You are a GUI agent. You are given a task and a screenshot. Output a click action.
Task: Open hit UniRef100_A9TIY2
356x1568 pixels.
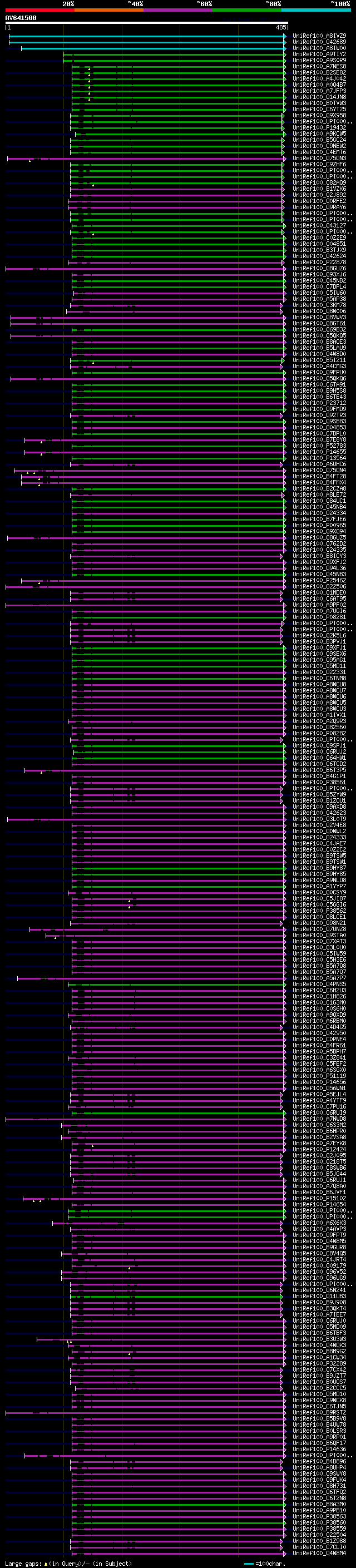coord(319,54)
